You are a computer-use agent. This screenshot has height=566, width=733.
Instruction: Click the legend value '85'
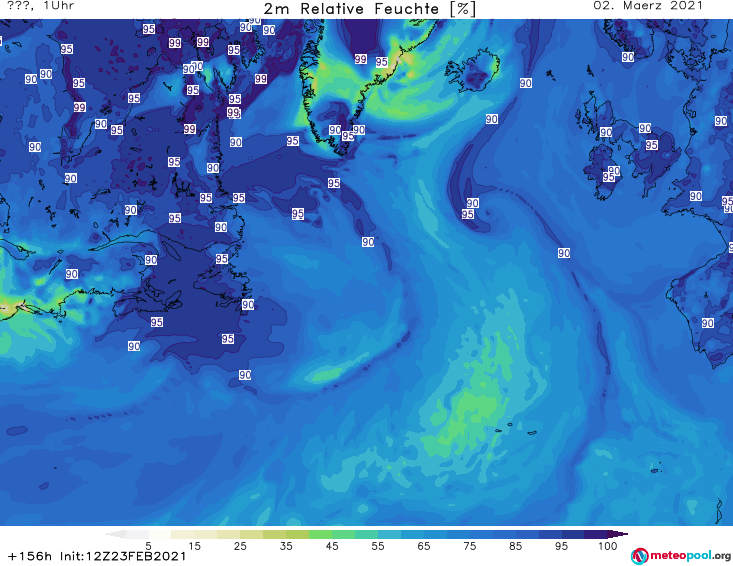coord(516,546)
